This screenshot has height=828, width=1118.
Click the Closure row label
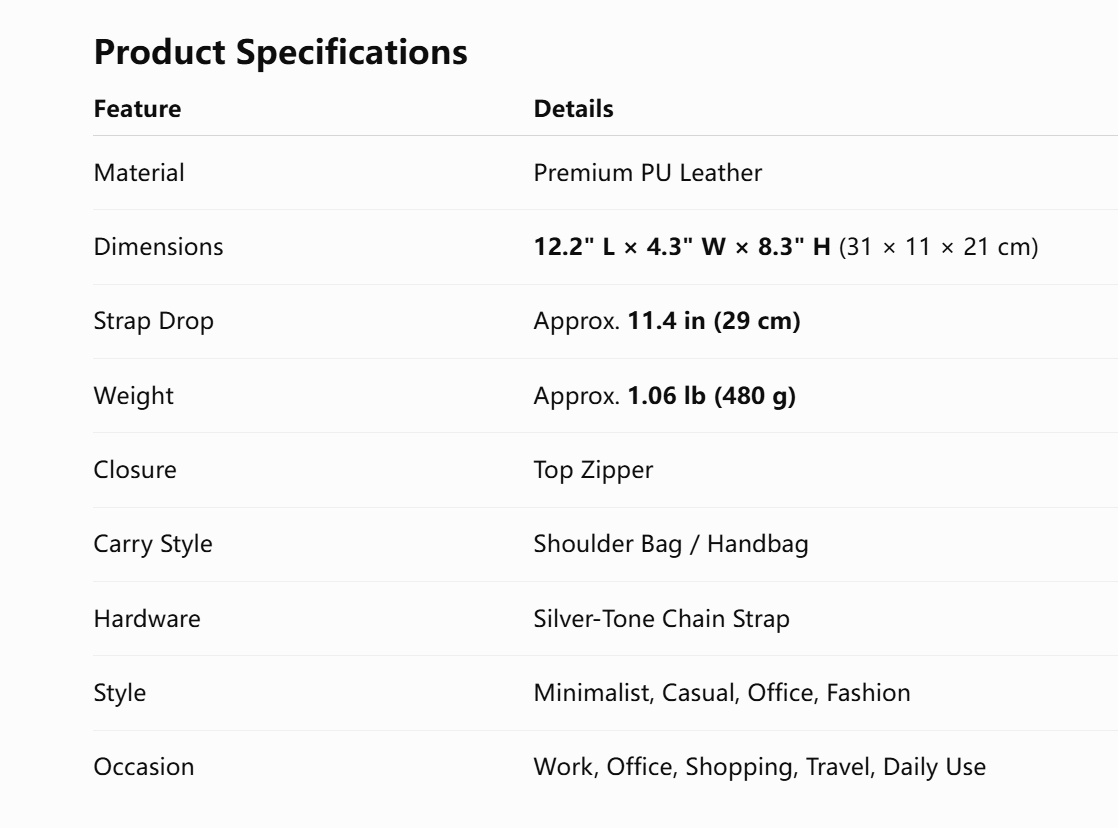click(x=135, y=470)
